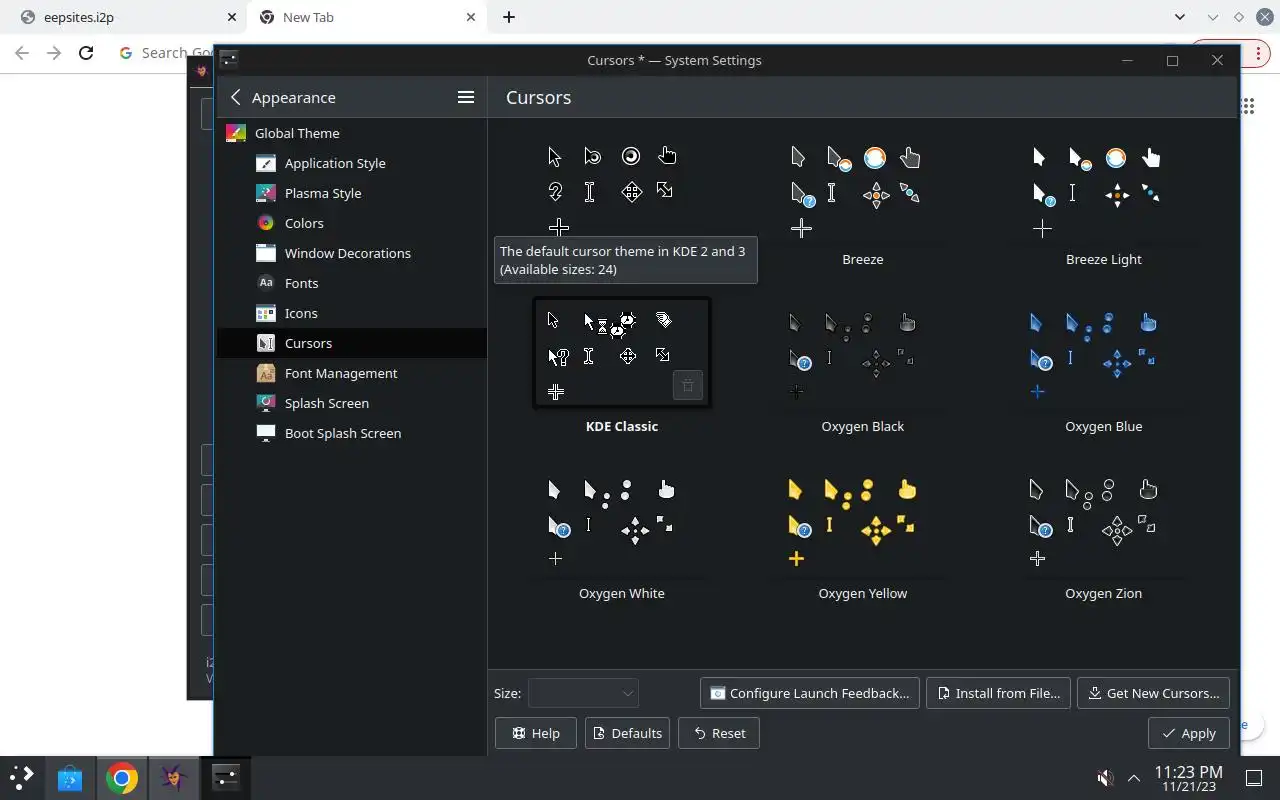Open the sidebar hamburger menu
Screen dimensions: 1280x800
pos(466,97)
